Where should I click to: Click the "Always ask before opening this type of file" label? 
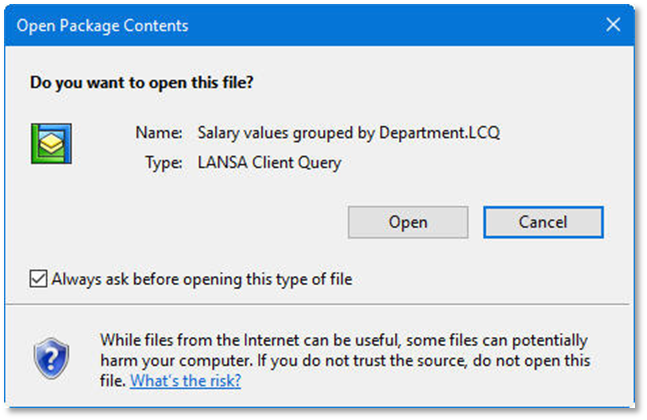[x=201, y=279]
